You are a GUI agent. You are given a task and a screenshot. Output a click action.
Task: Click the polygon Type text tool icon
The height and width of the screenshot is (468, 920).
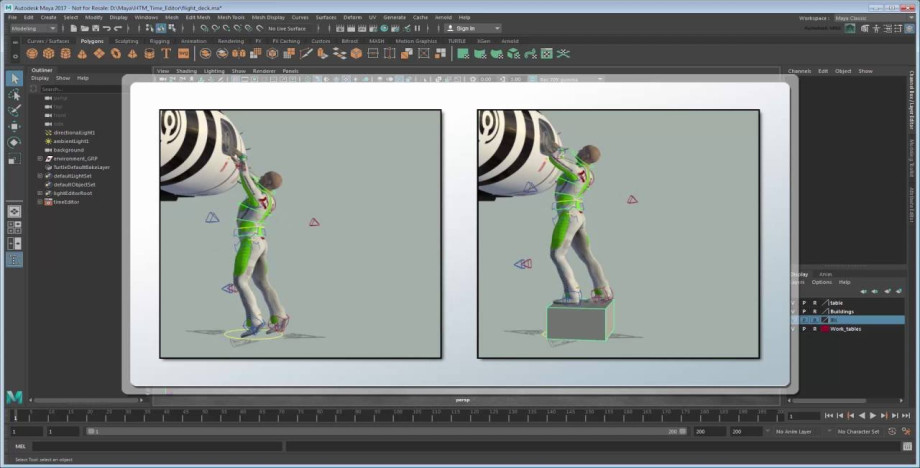coord(167,54)
